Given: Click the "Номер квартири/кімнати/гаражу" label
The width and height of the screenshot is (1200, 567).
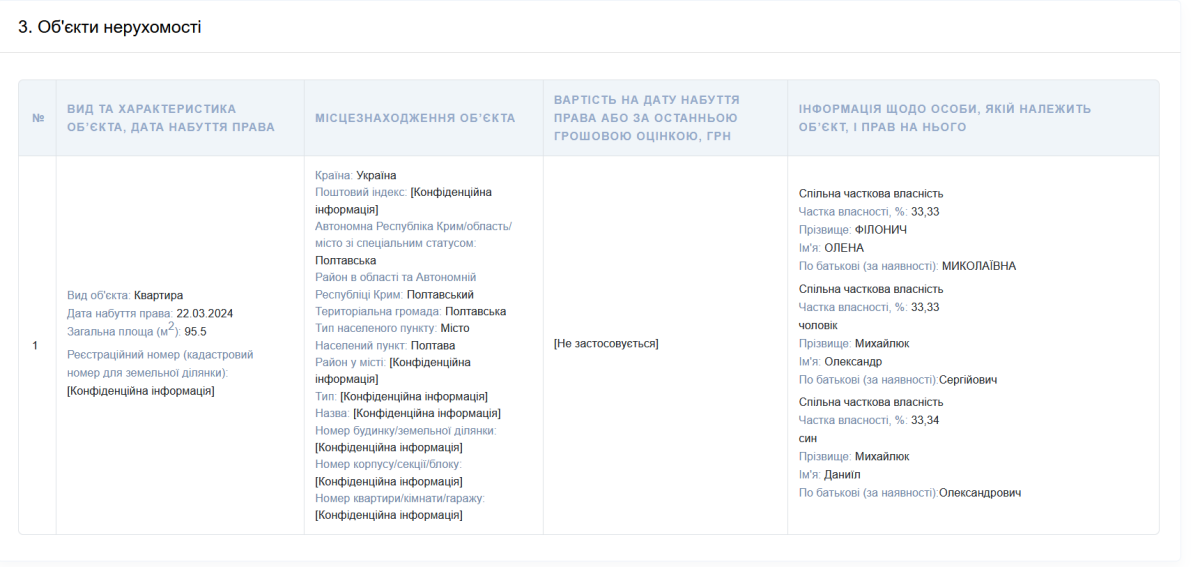Looking at the screenshot, I should click(x=400, y=498).
